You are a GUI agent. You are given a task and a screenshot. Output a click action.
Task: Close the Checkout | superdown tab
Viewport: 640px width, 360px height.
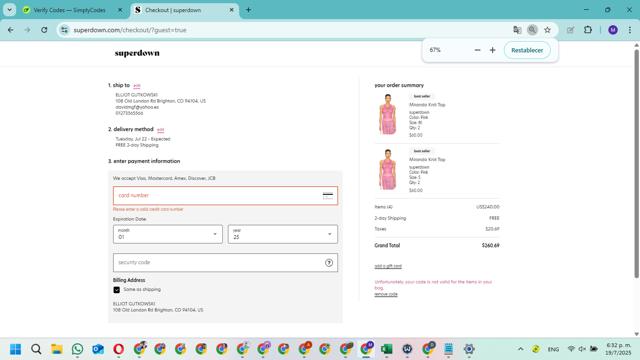click(x=231, y=10)
